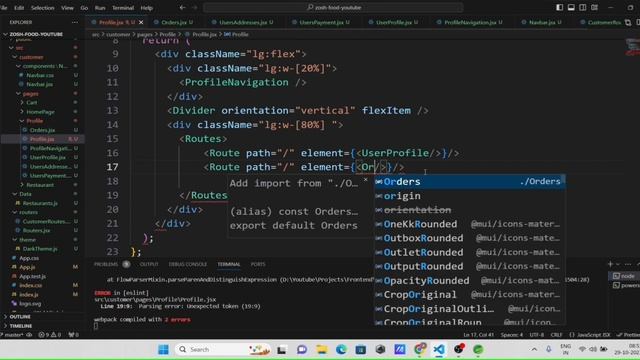Viewport: 640px width, 360px height.
Task: Click the compare changes icon beside tabs
Action: tap(628, 22)
